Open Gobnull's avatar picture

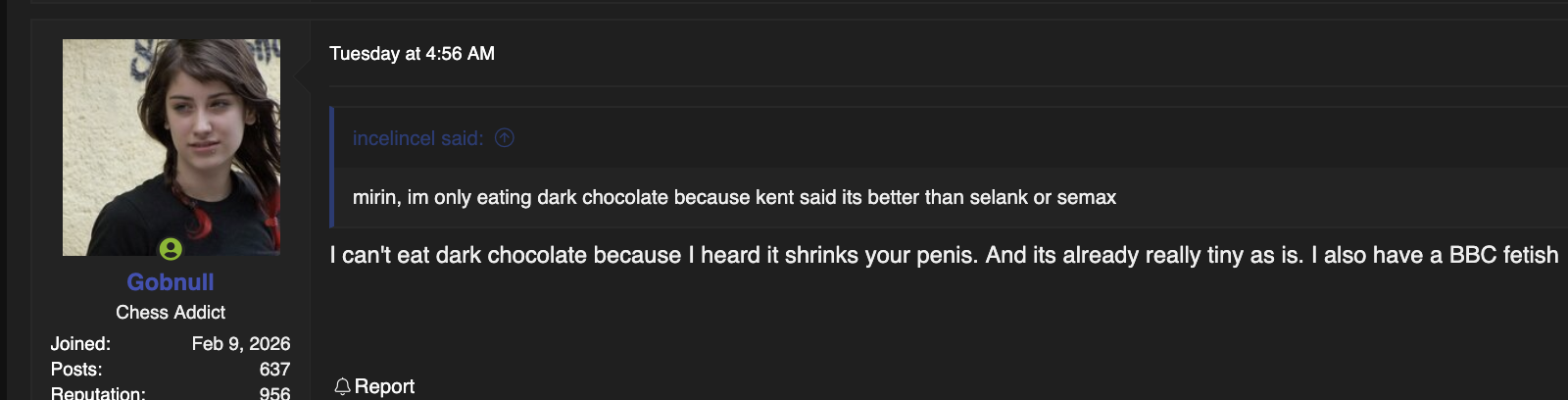(171, 147)
